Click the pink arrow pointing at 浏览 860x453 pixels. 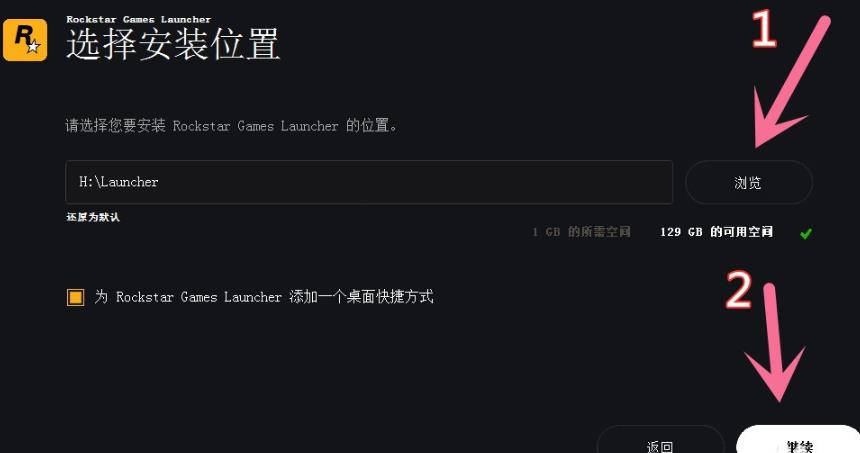(788, 81)
